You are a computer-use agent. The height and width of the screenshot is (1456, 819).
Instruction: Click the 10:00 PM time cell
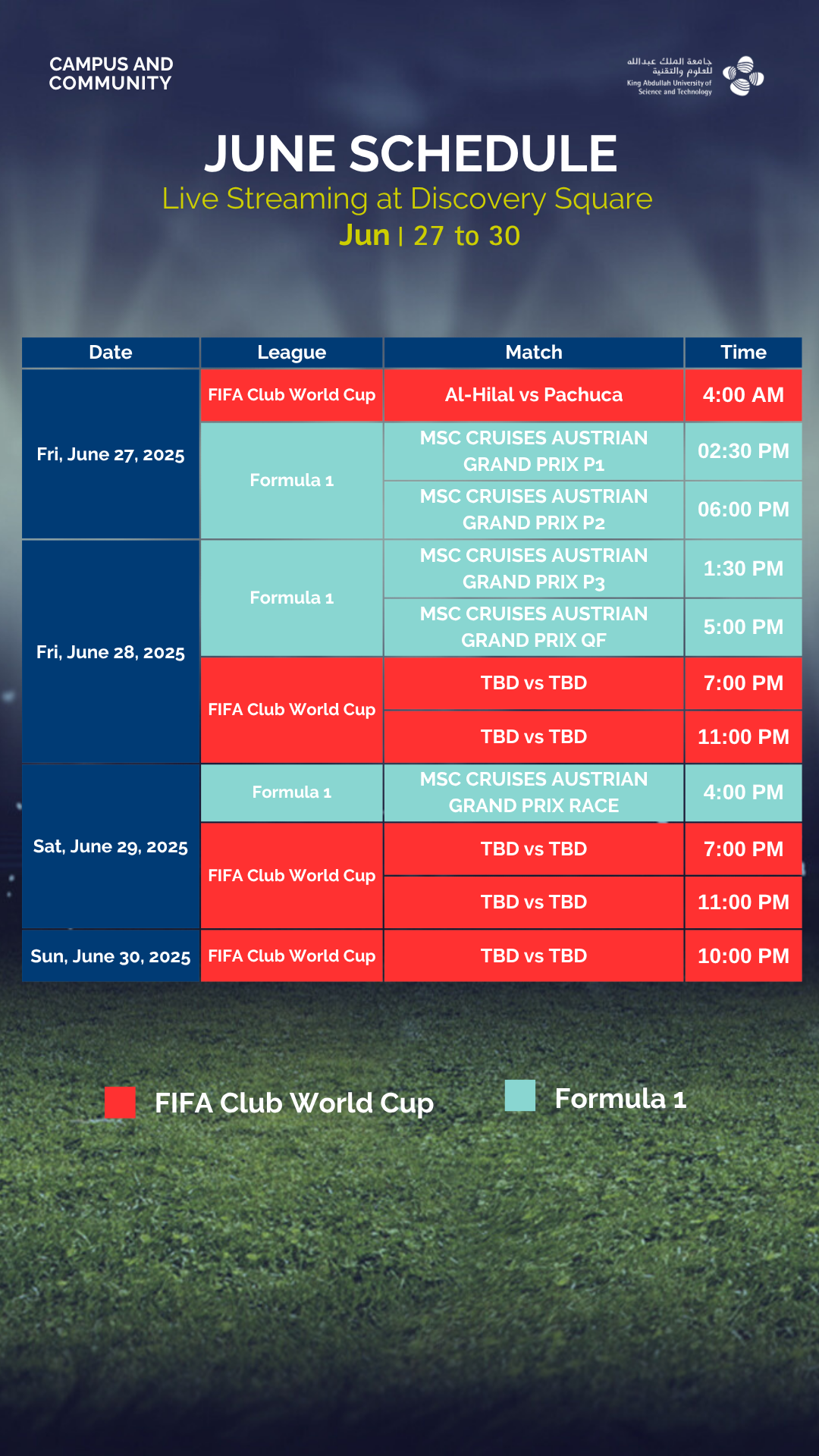tap(743, 956)
